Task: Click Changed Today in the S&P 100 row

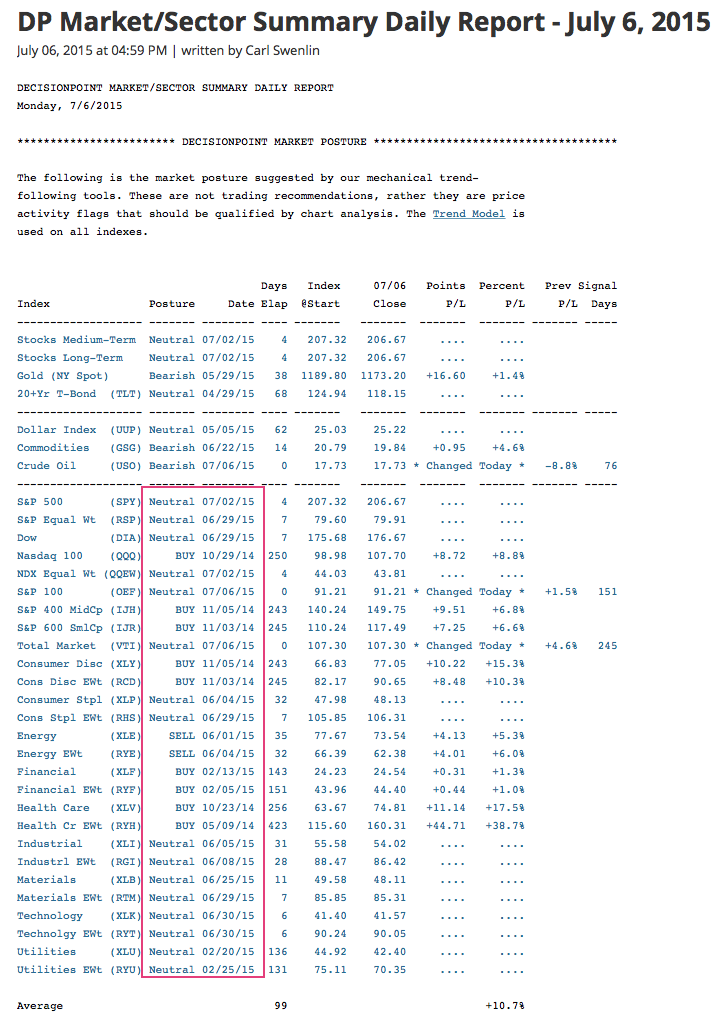Action: pyautogui.click(x=469, y=592)
